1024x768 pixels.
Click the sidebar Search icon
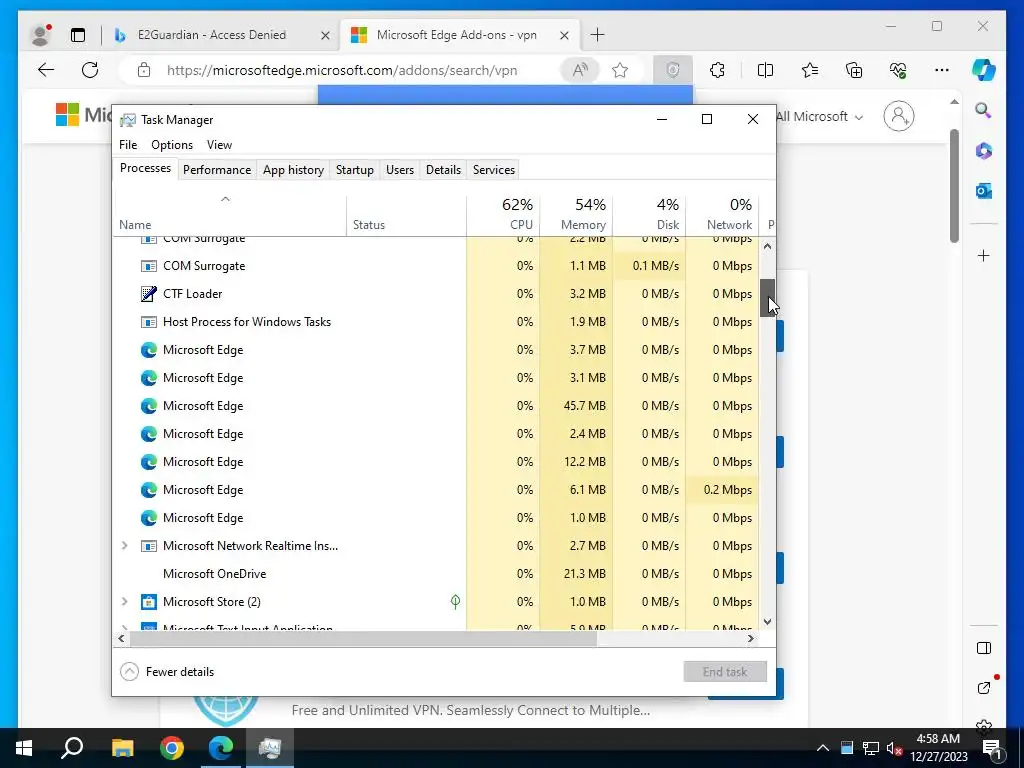(x=984, y=110)
